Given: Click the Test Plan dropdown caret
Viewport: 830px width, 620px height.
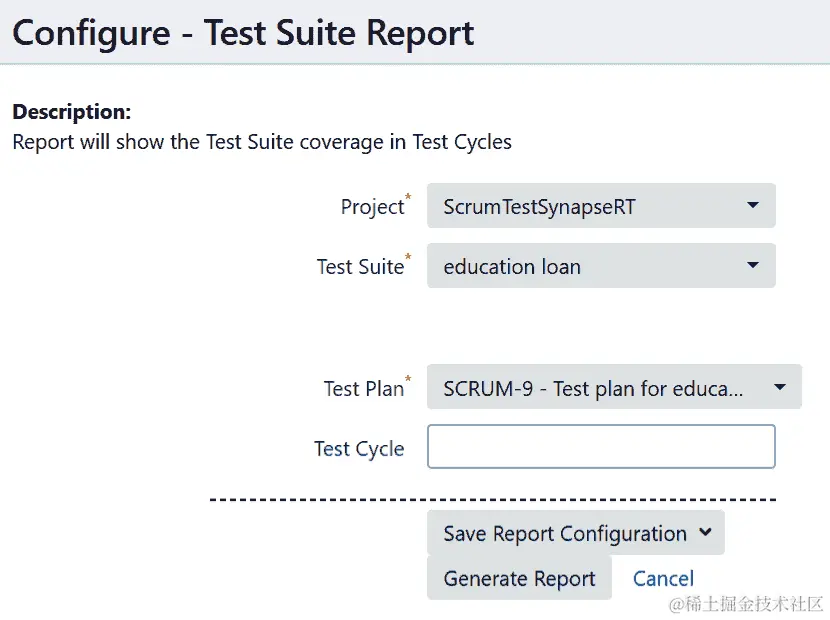Looking at the screenshot, I should point(780,387).
